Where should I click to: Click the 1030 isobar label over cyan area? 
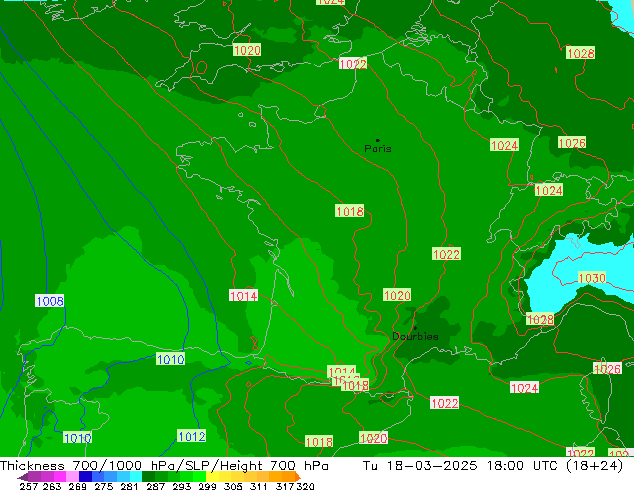click(592, 278)
